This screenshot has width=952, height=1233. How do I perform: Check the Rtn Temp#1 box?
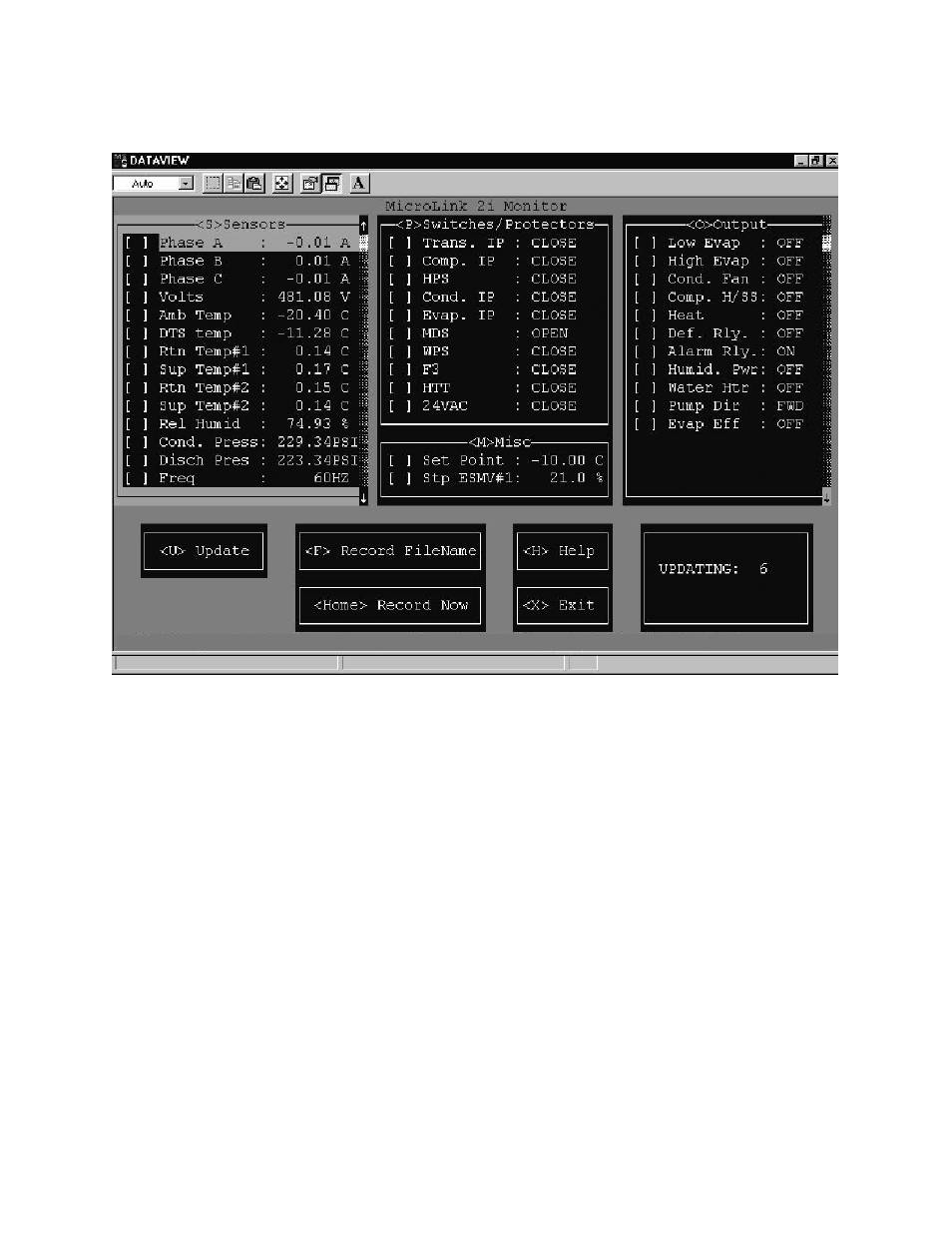138,351
